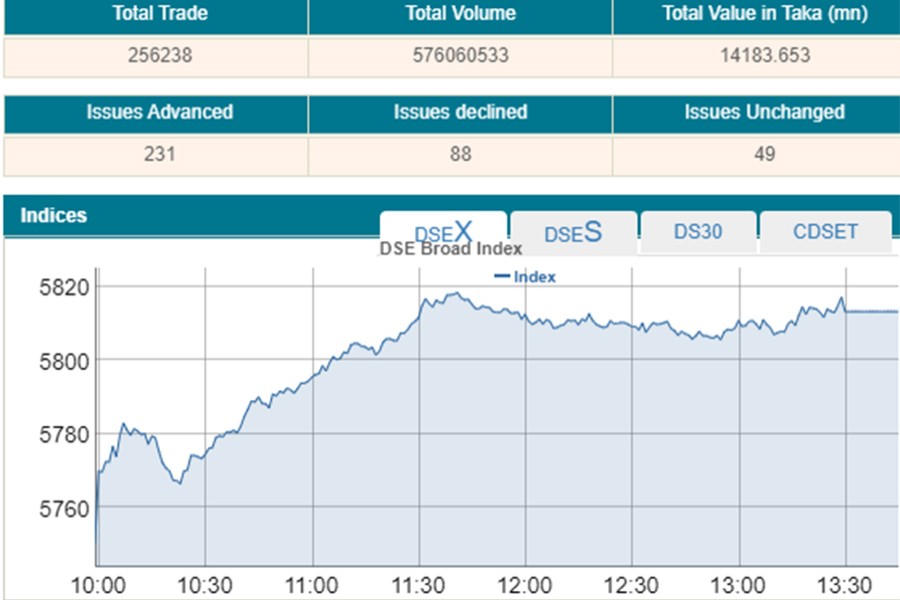Click the Indices section heading
The image size is (900, 600).
[54, 215]
